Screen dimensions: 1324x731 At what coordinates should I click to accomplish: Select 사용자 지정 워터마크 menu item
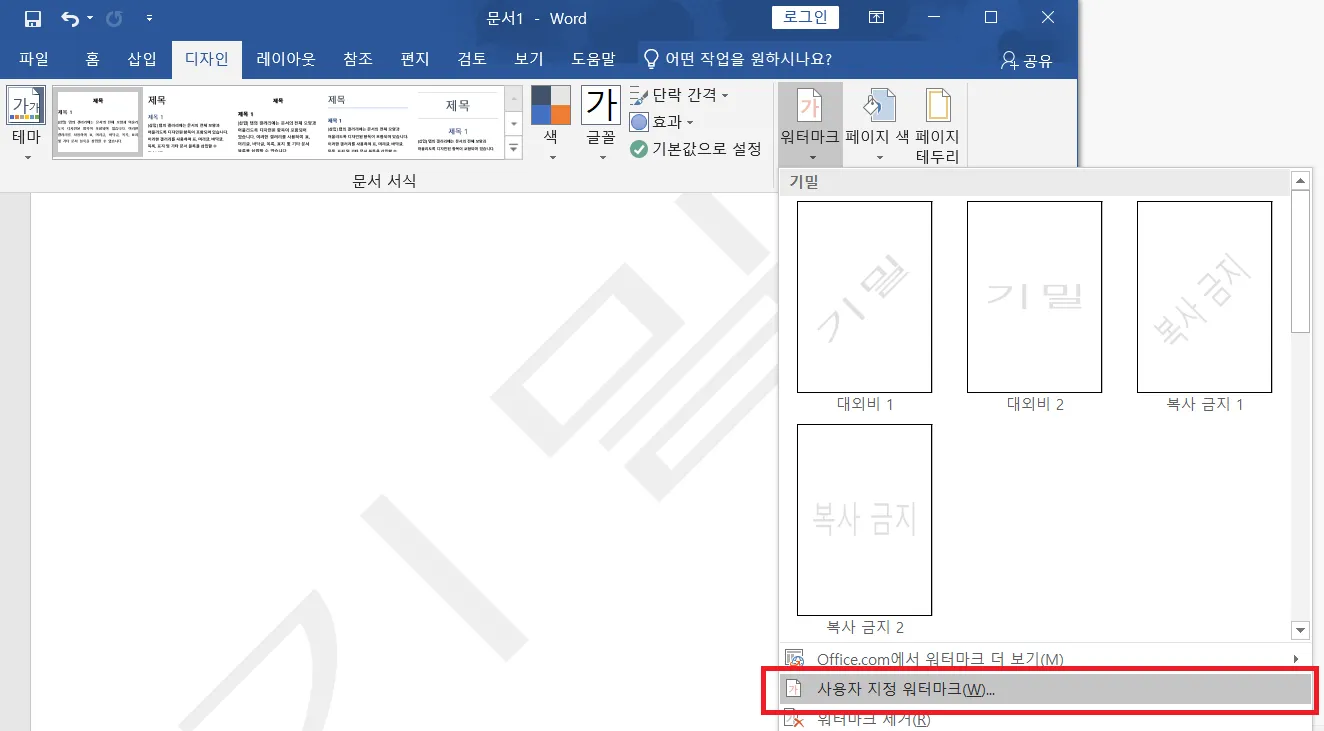(1045, 689)
